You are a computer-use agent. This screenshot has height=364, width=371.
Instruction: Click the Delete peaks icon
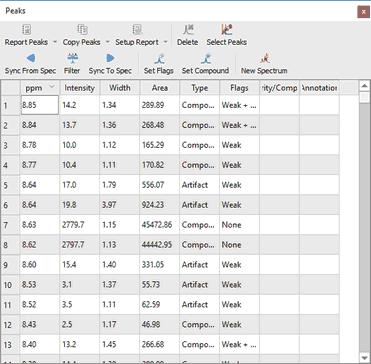(x=188, y=30)
